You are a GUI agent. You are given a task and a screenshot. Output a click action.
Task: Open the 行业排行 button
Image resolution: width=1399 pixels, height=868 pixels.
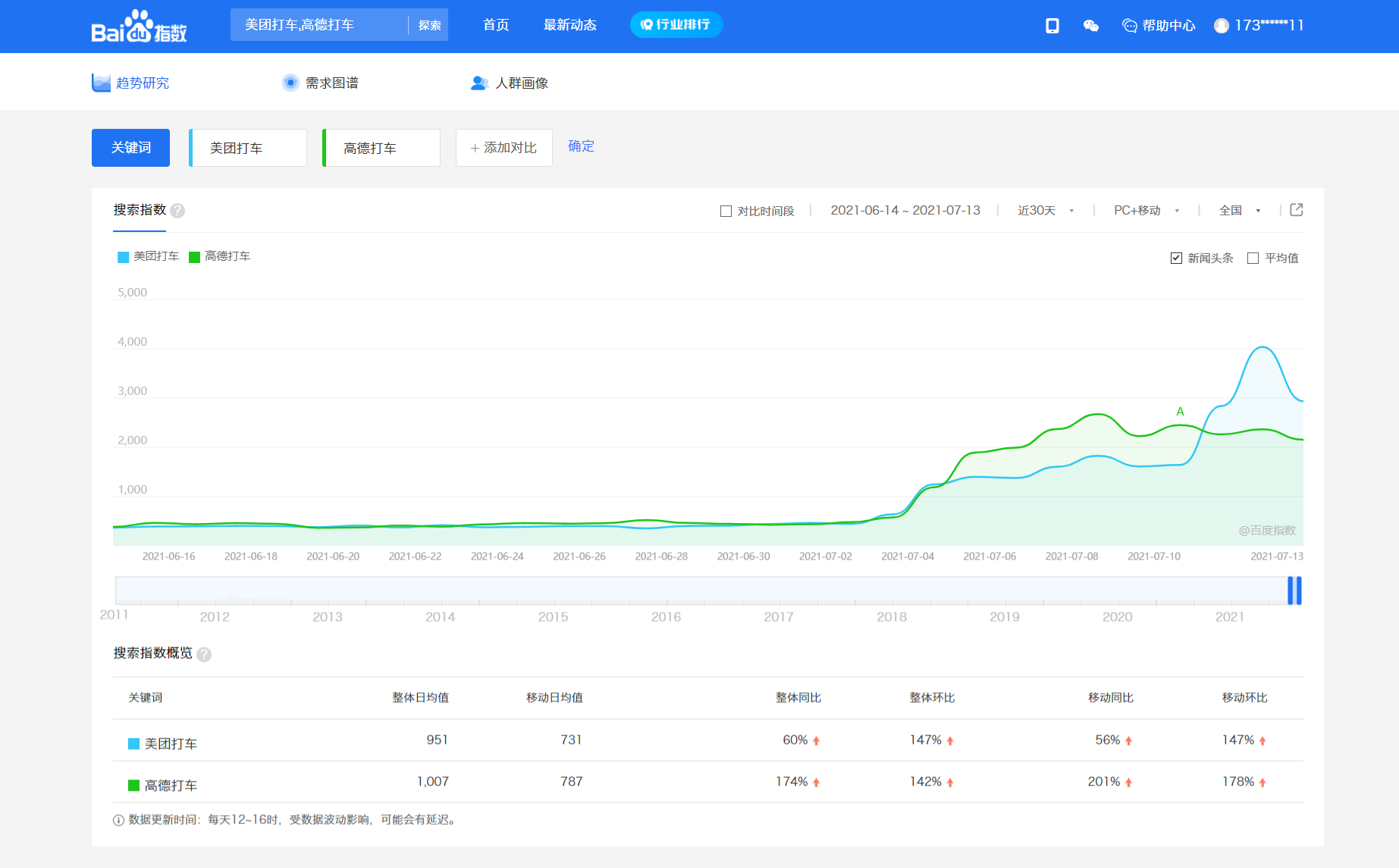point(676,24)
